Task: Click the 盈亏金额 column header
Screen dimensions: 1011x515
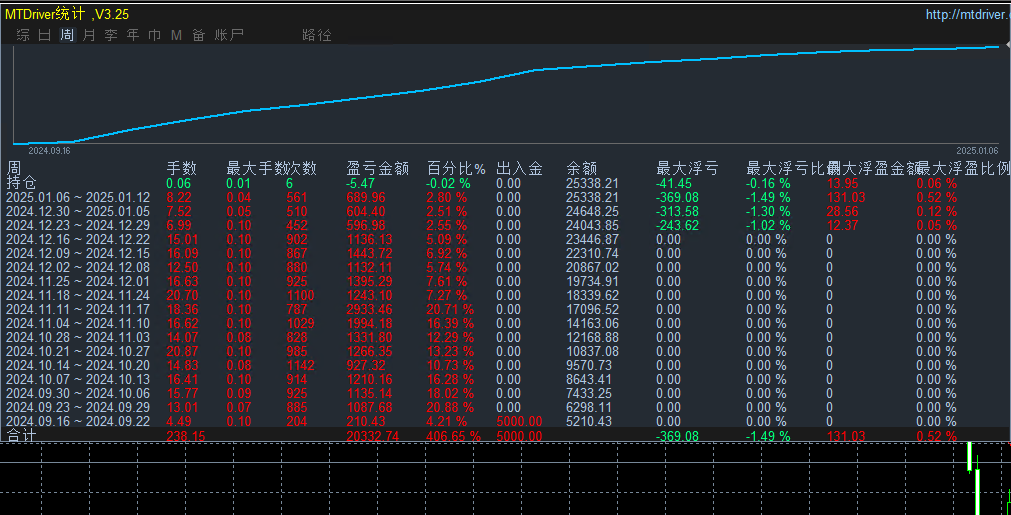Action: point(377,168)
